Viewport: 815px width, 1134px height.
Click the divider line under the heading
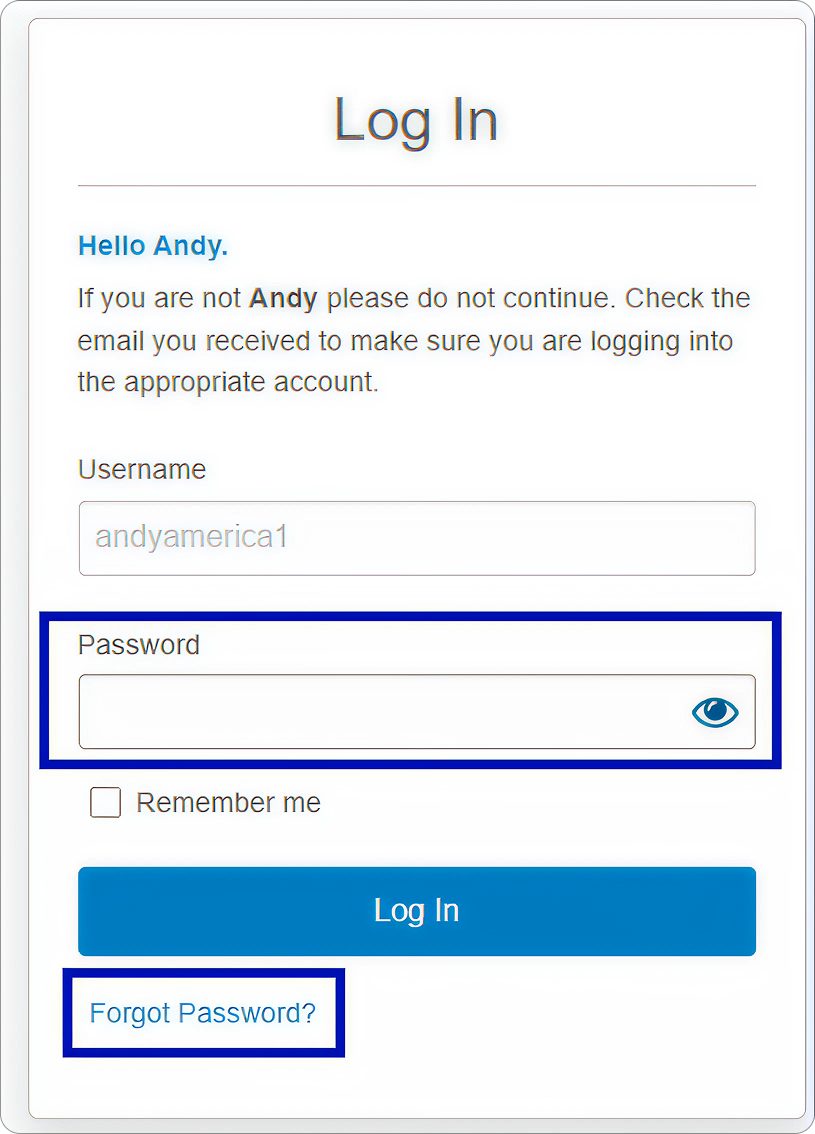tap(417, 186)
